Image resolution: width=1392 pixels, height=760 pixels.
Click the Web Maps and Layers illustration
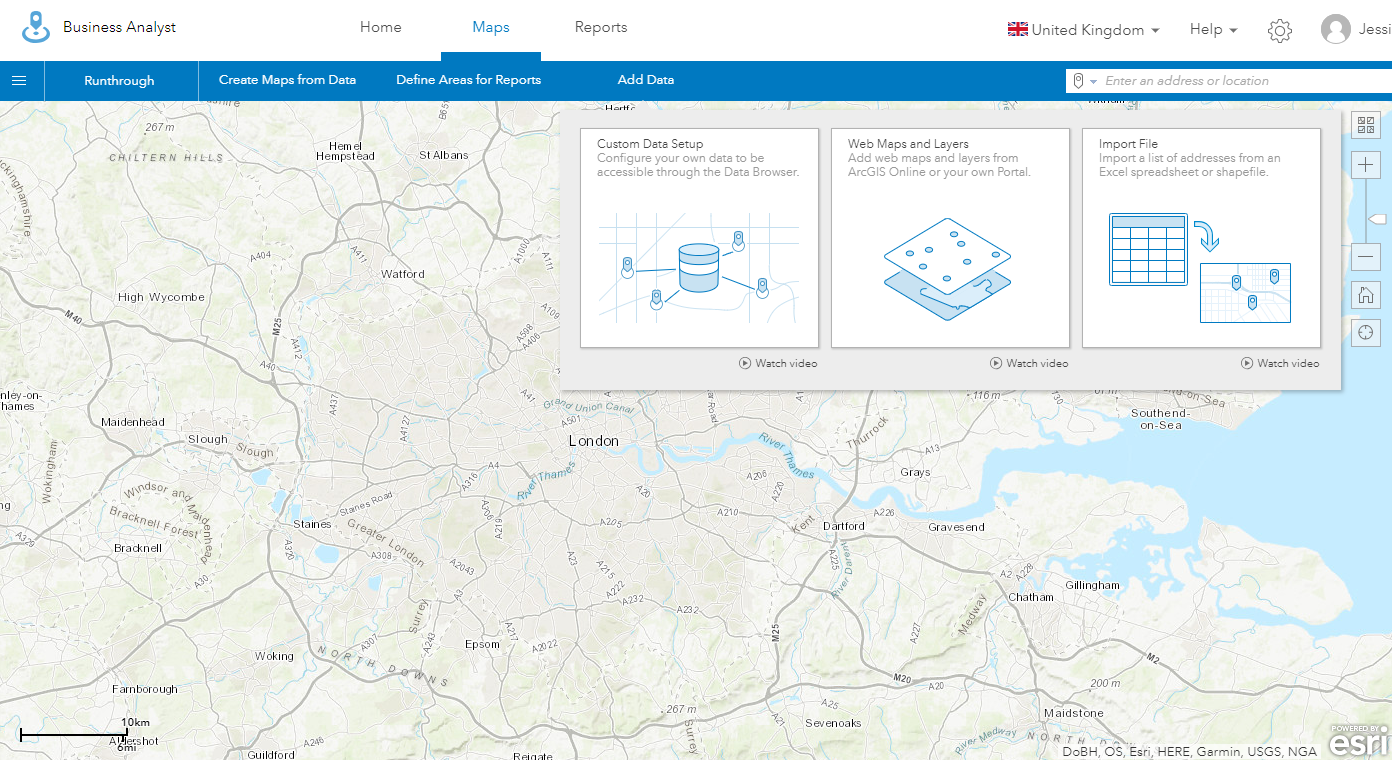coord(948,269)
